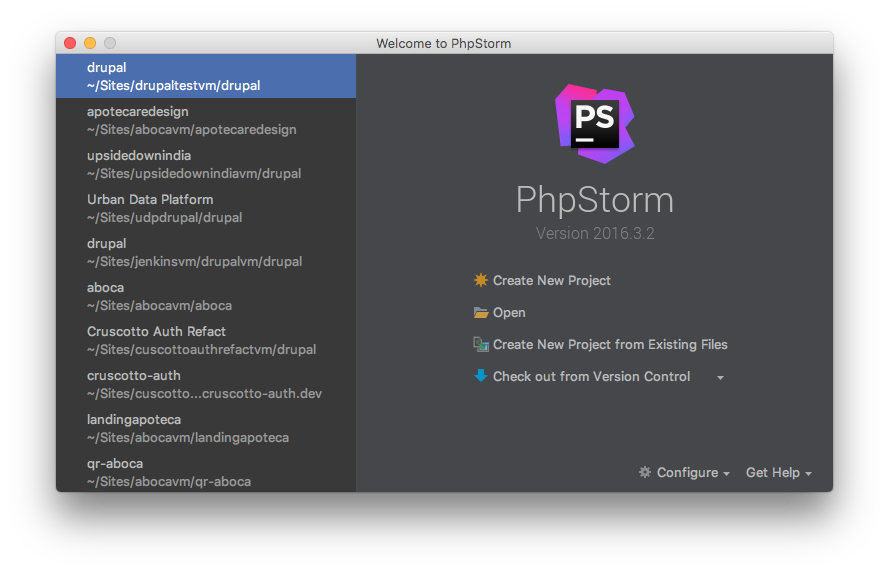Click the Open link
This screenshot has height=572, width=889.
pyautogui.click(x=509, y=312)
